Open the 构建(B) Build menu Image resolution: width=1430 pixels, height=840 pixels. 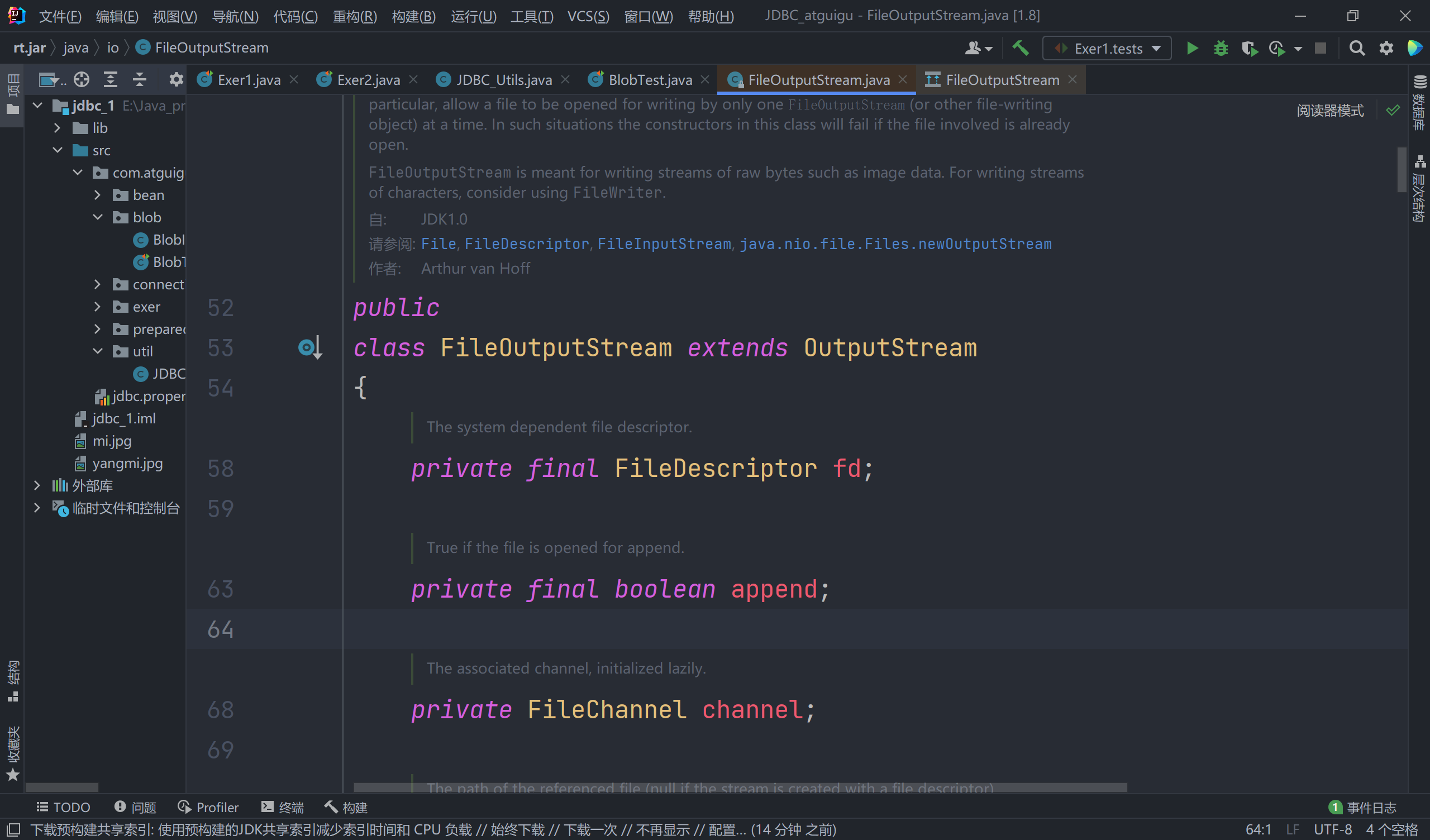click(x=413, y=16)
